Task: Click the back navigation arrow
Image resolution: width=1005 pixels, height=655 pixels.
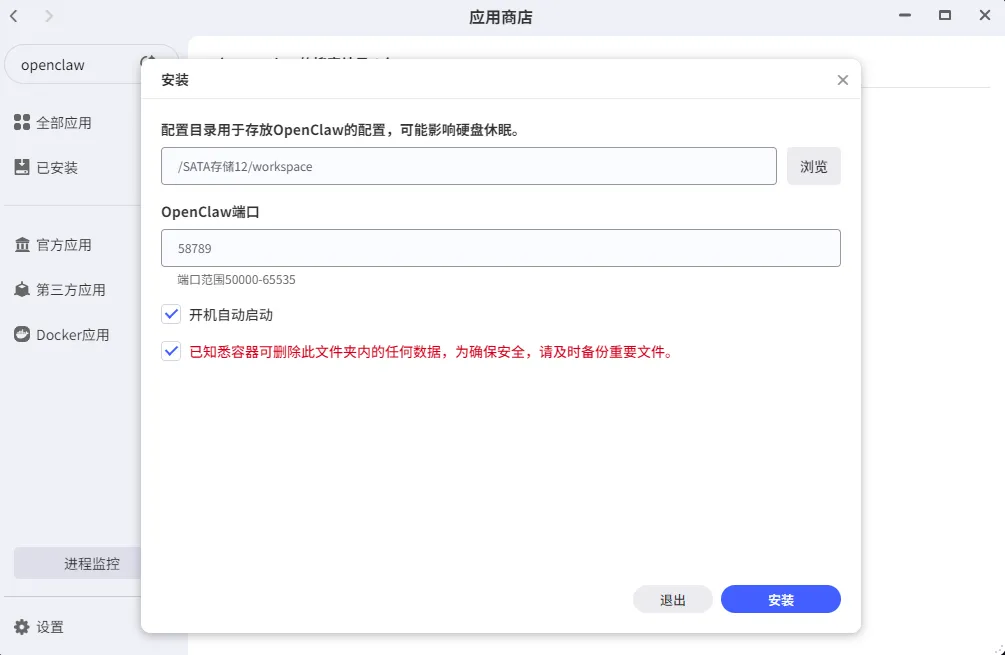Action: (x=13, y=16)
